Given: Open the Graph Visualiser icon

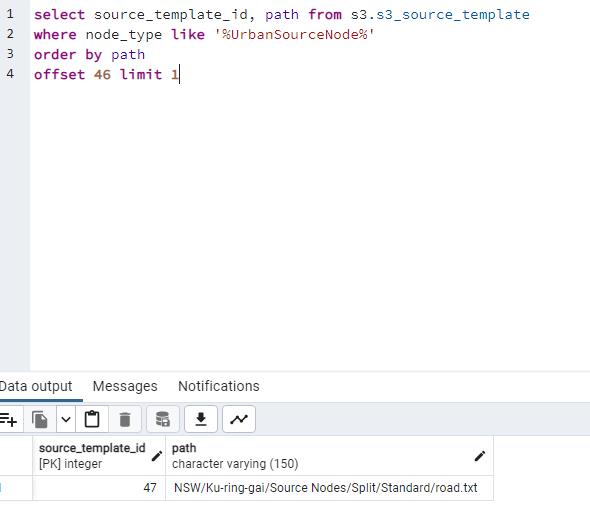Looking at the screenshot, I should (239, 419).
